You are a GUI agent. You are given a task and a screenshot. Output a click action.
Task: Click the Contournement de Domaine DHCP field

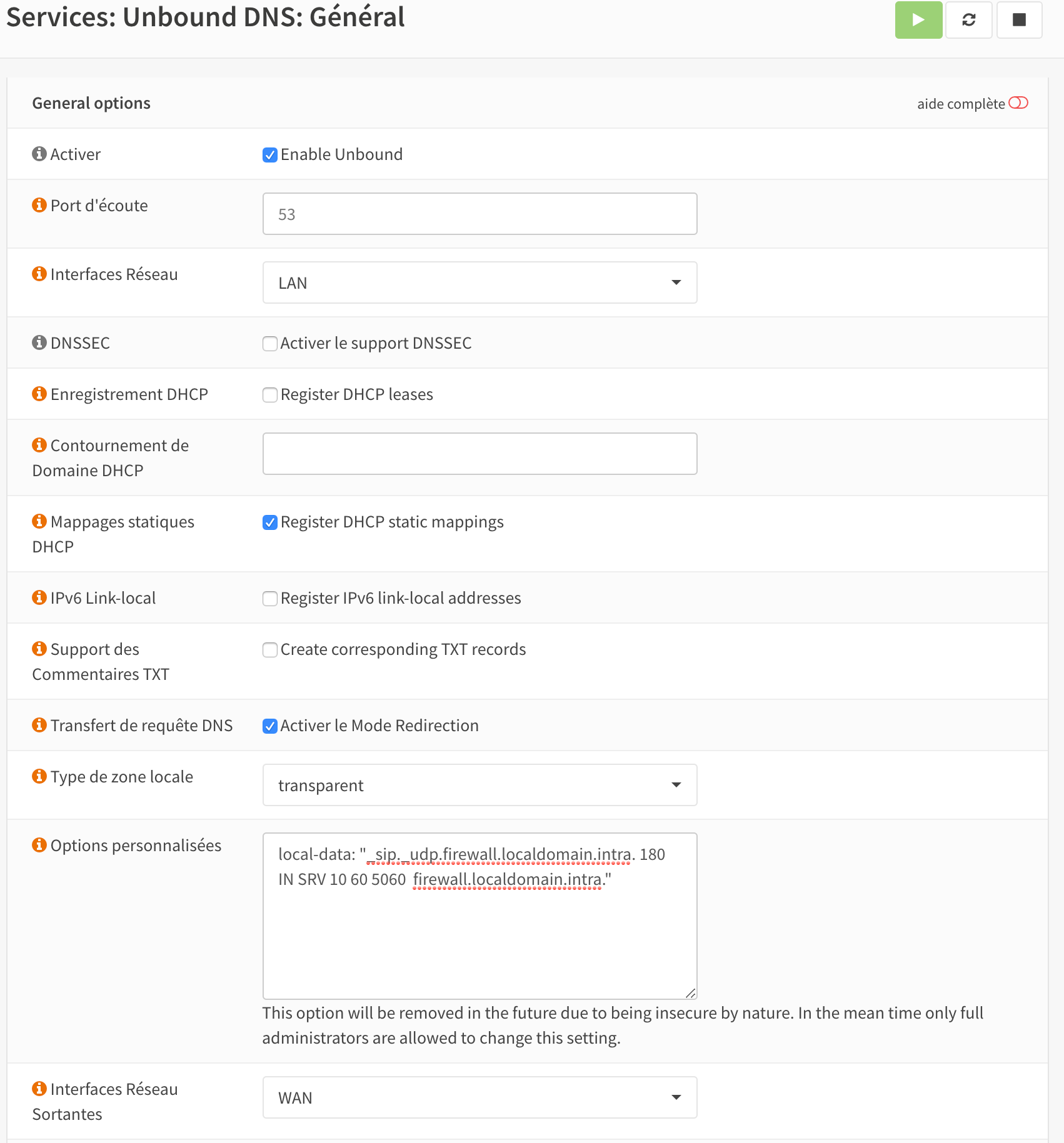479,454
